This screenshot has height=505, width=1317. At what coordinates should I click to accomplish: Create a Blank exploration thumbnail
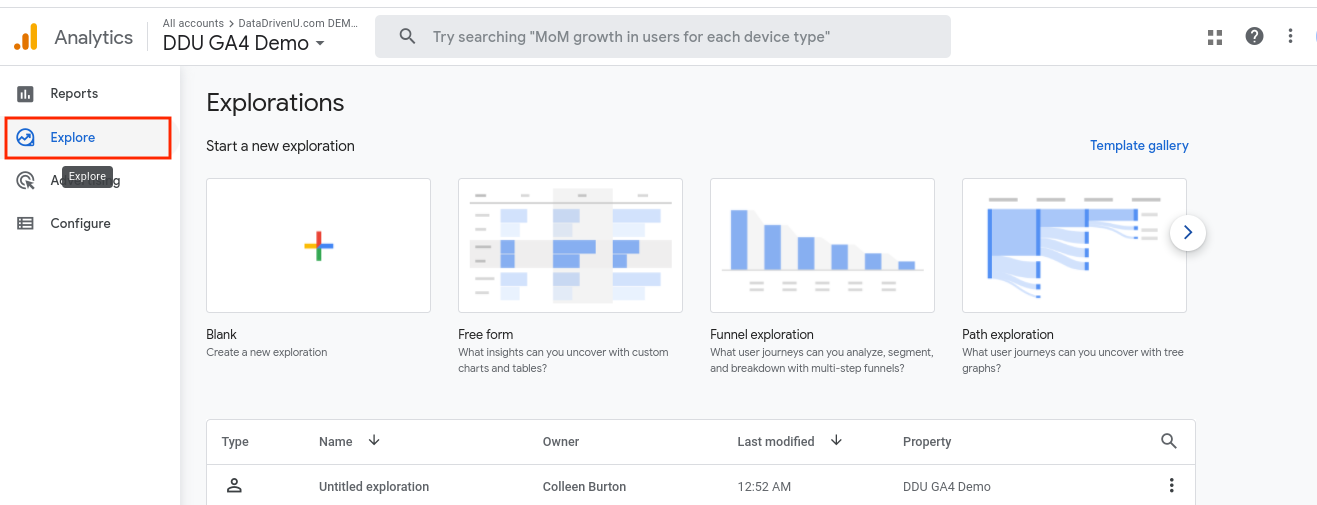(x=318, y=246)
